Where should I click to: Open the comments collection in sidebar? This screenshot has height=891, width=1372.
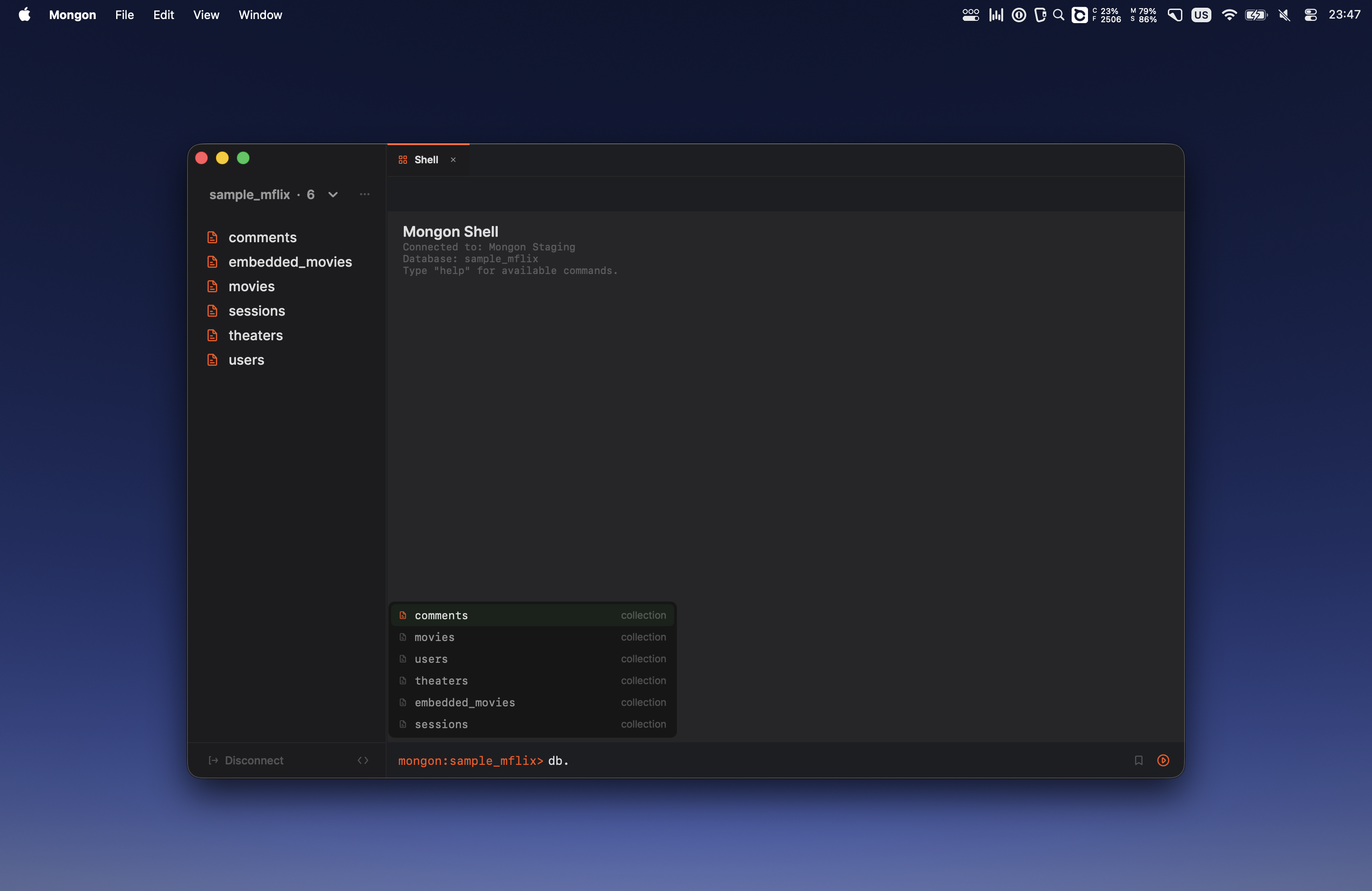(x=262, y=237)
